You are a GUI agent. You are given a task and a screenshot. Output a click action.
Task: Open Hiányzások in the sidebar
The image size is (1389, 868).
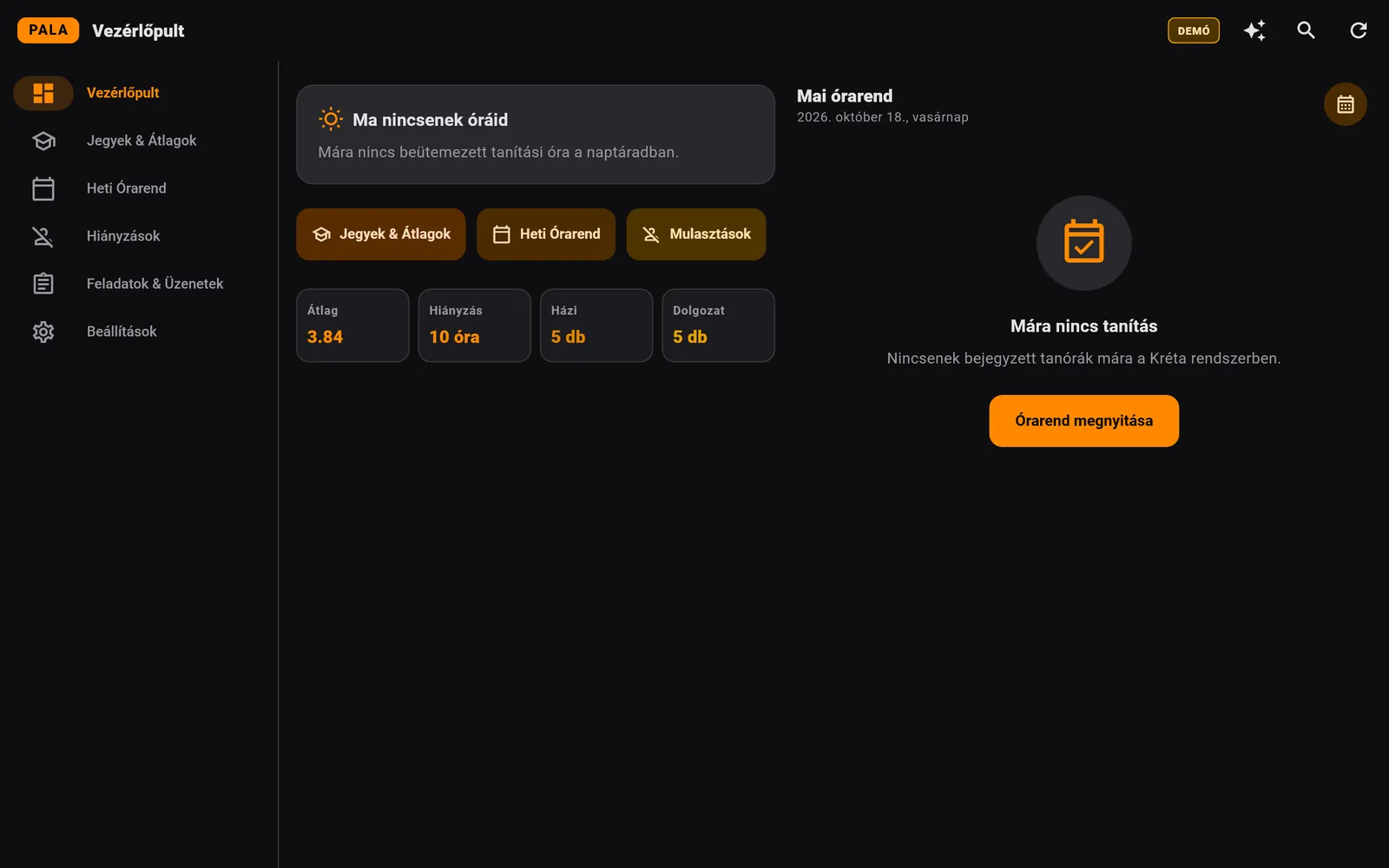(123, 236)
